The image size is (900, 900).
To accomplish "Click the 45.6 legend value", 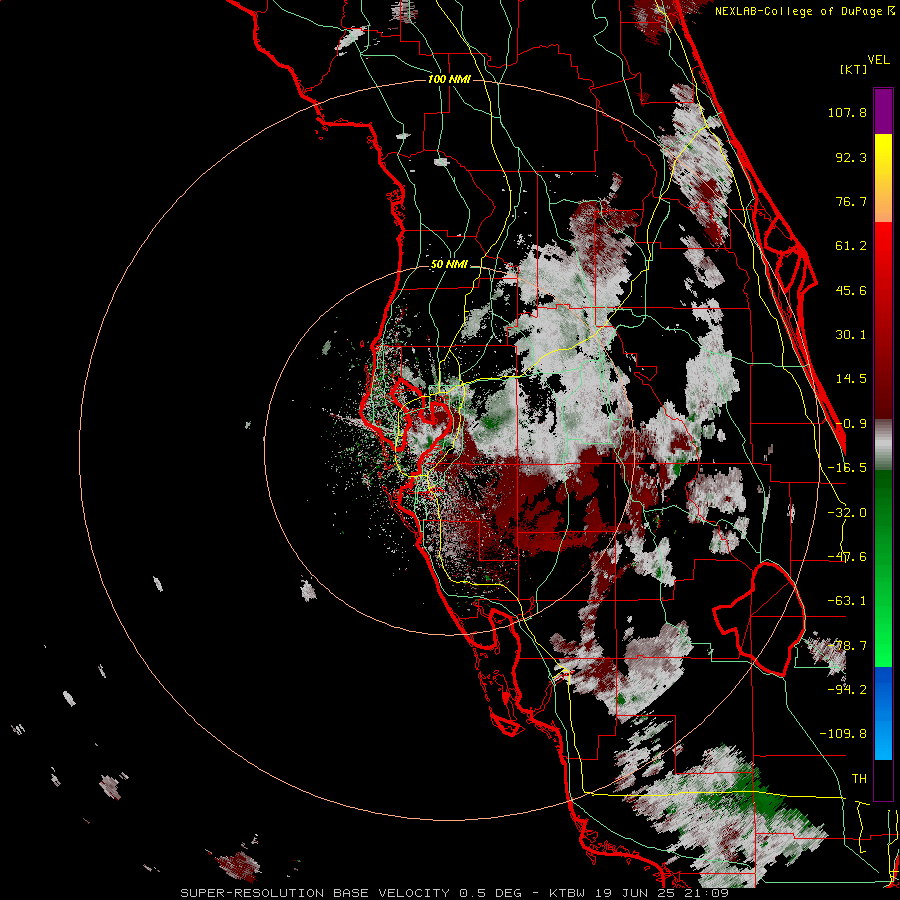I will [851, 290].
